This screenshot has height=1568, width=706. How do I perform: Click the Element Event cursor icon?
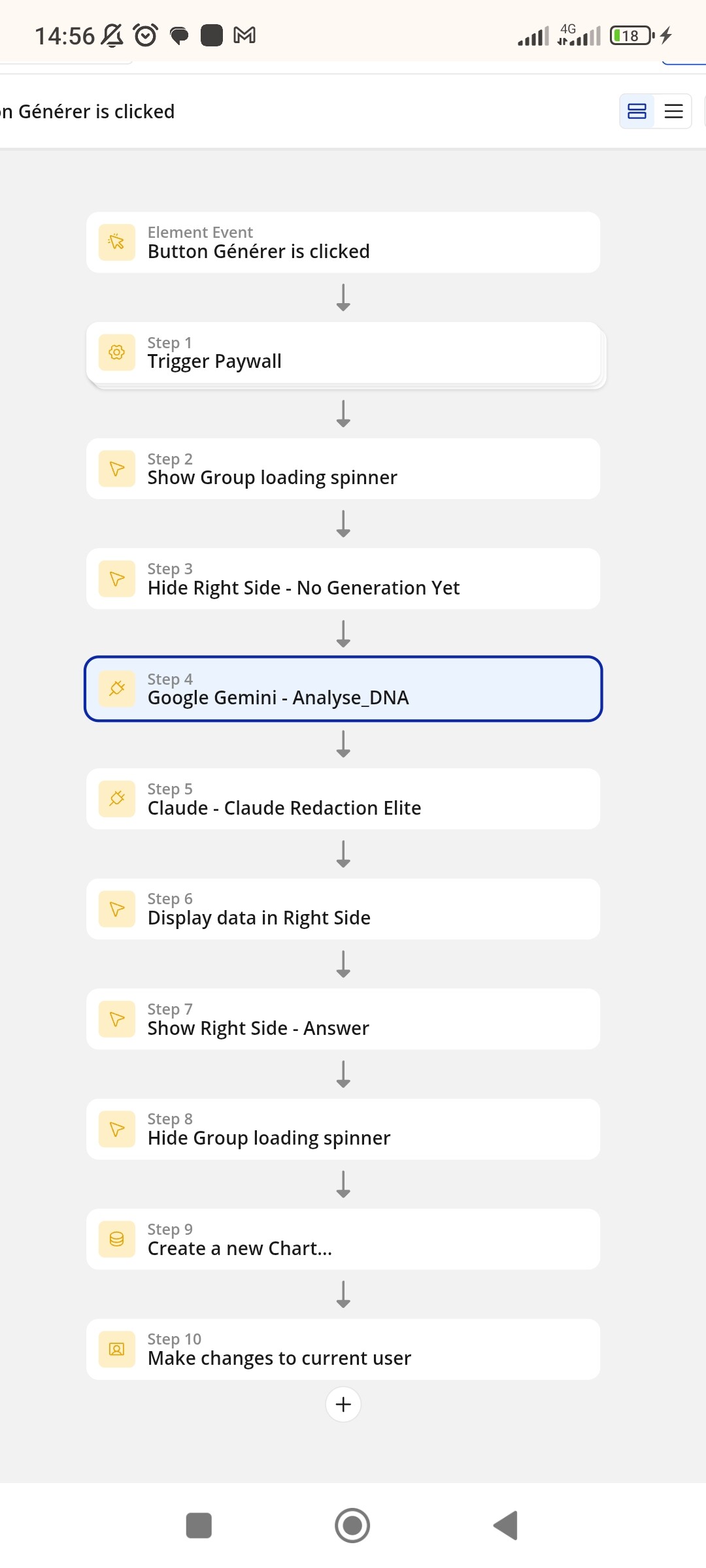(117, 242)
